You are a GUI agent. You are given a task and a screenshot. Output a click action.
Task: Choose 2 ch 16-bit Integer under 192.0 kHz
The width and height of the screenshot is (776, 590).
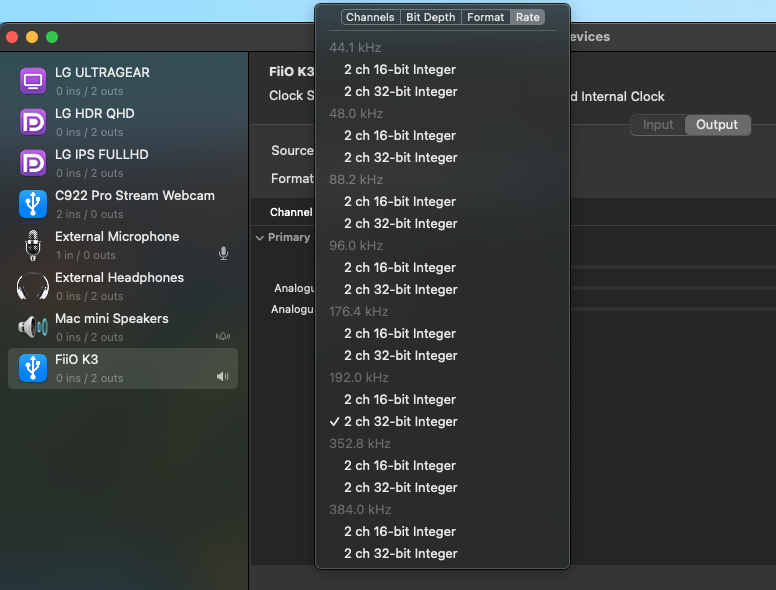(442, 399)
